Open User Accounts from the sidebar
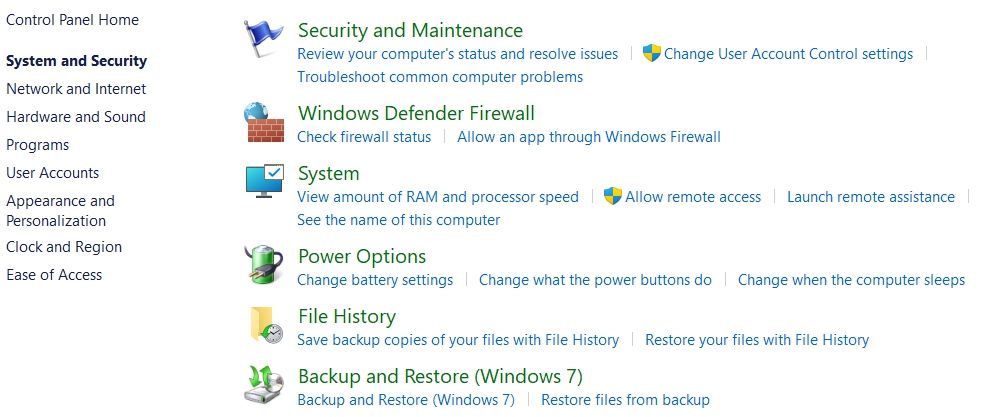The height and width of the screenshot is (417, 990). pyautogui.click(x=53, y=173)
